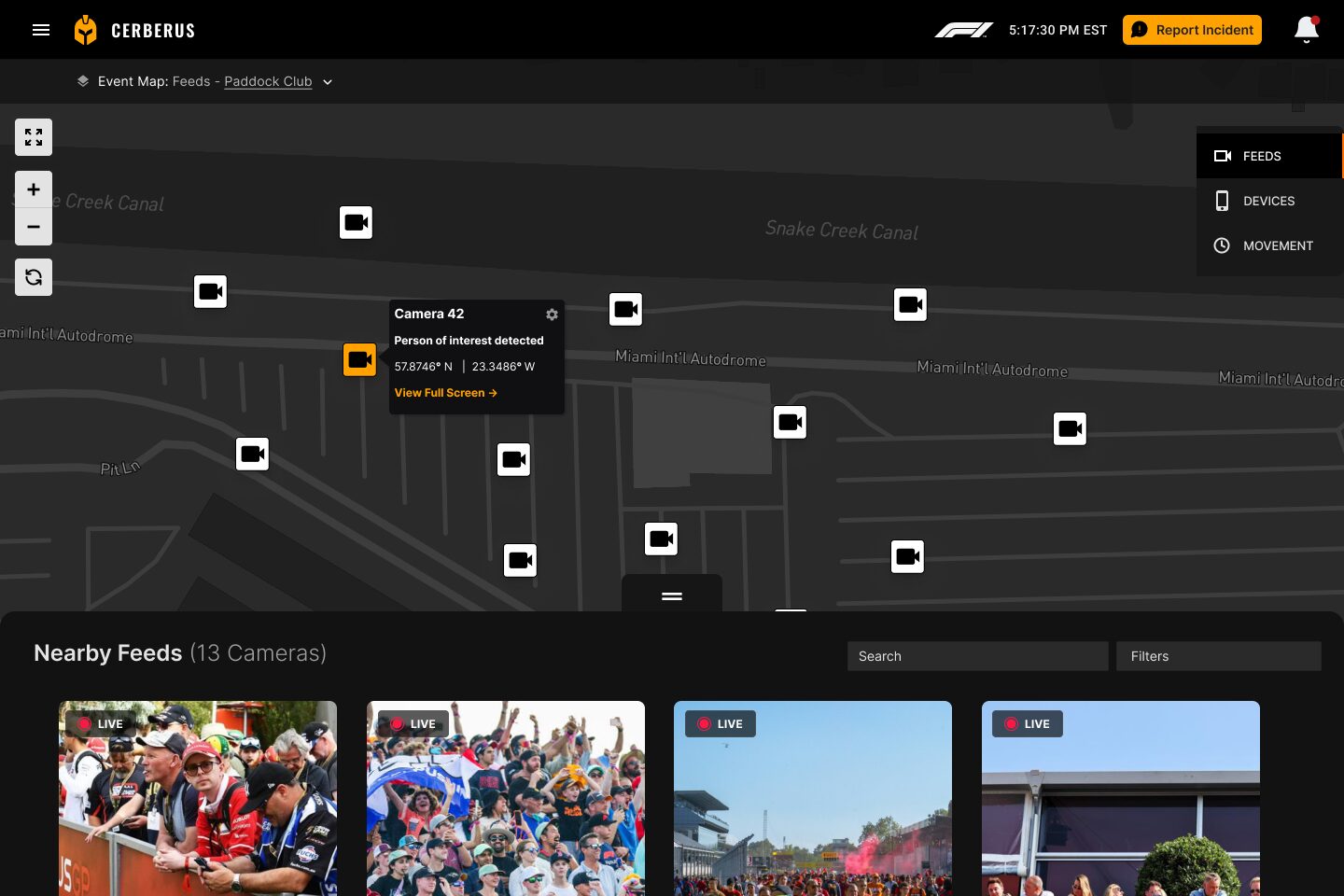Click the Cerberus logo
Viewport: 1344px width, 896px height.
[134, 30]
